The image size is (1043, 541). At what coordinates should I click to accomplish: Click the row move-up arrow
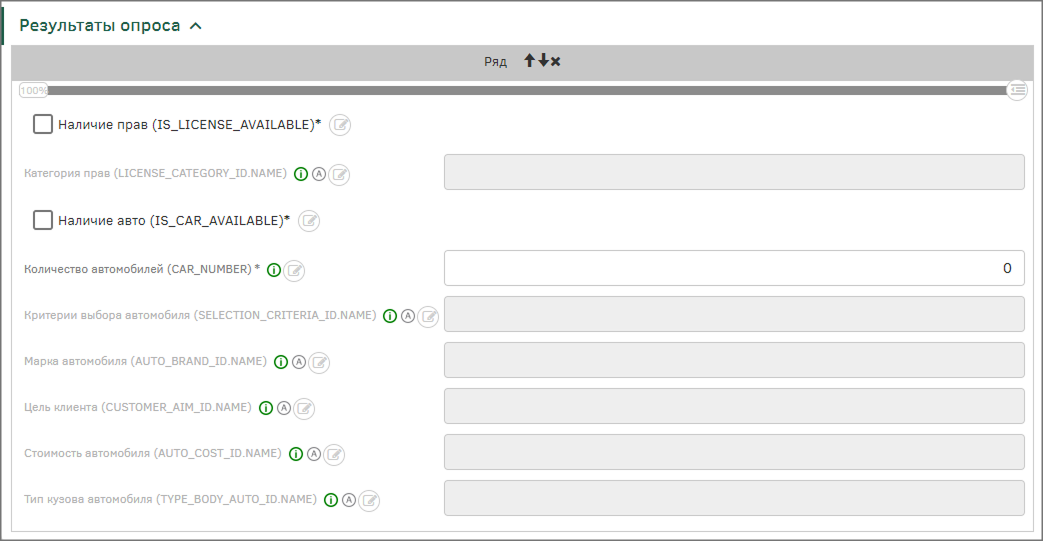point(530,62)
